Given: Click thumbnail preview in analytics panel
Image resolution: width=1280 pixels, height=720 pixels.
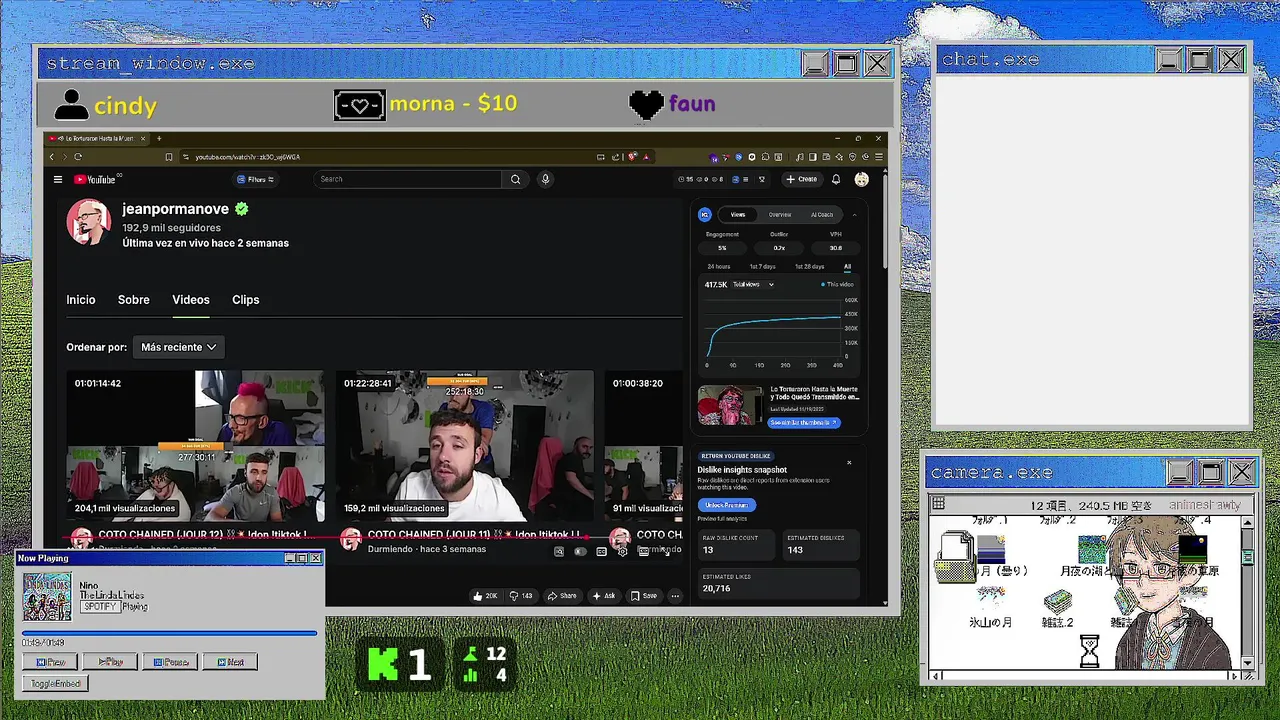Looking at the screenshot, I should click(730, 405).
